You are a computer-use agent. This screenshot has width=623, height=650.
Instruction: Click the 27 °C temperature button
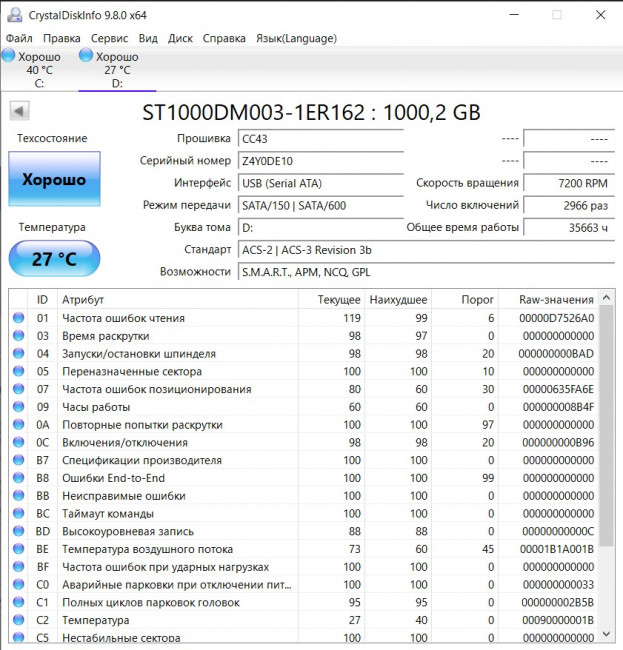pos(54,259)
